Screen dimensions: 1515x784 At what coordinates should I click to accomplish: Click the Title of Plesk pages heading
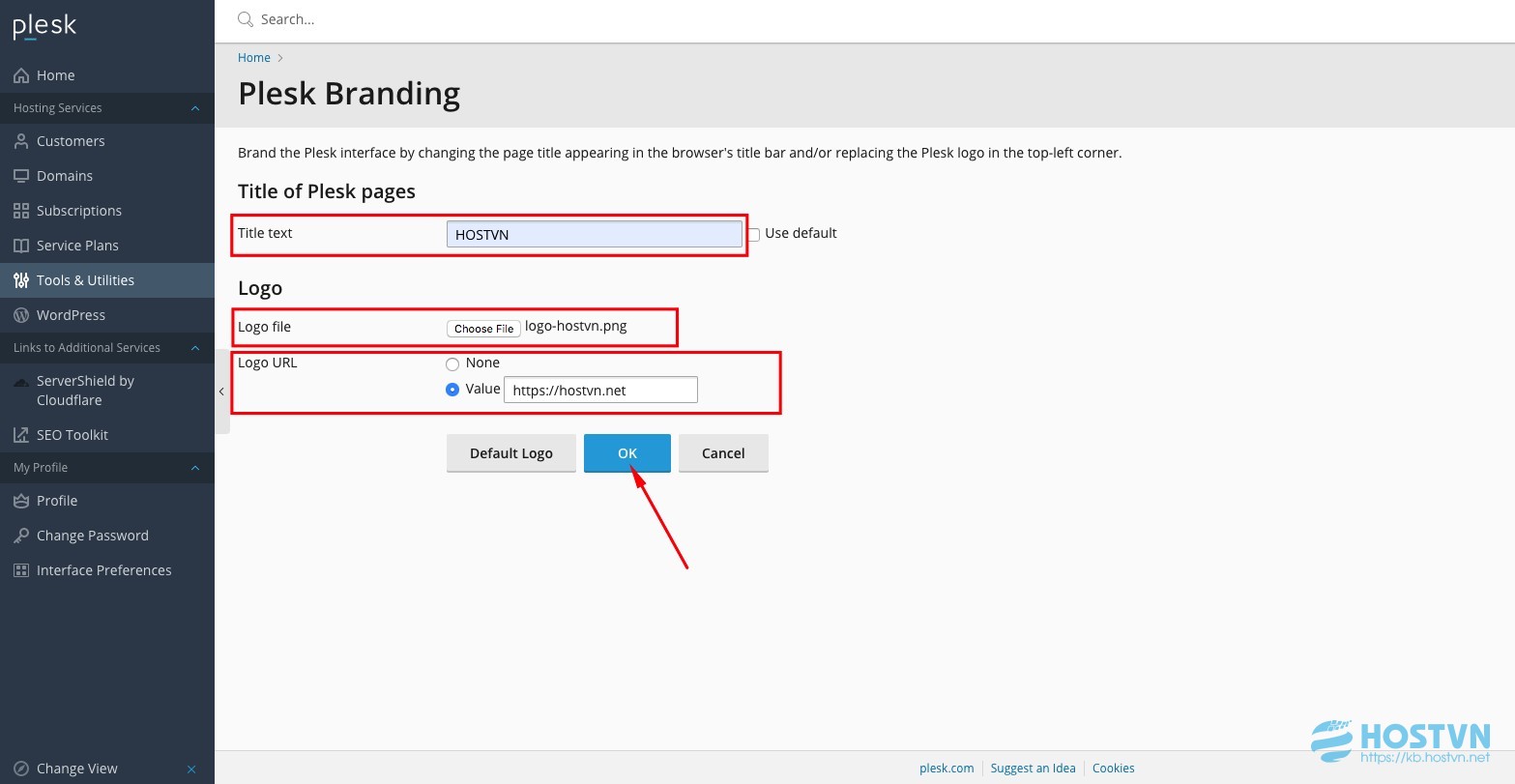point(327,191)
